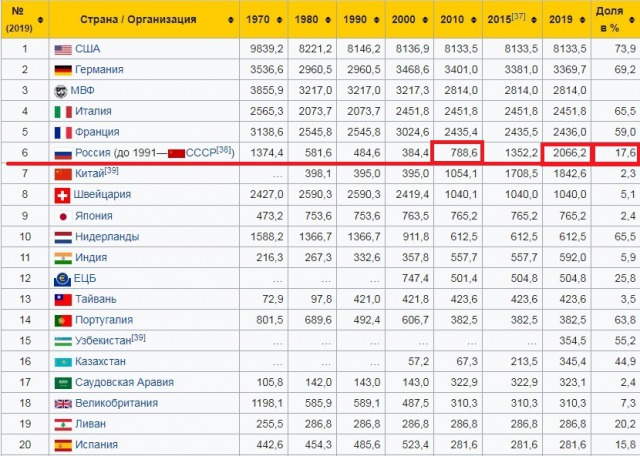Viewport: 640px width, 456px height.
Task: Click the Swiss flag icon
Action: tap(63, 195)
